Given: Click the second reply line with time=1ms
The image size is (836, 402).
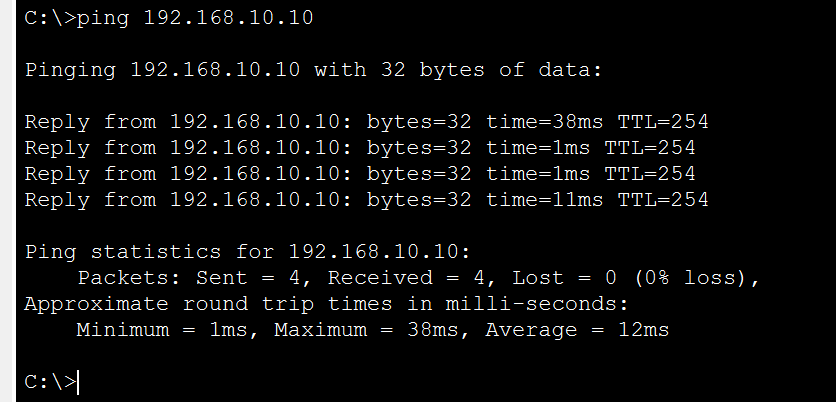Looking at the screenshot, I should (360, 174).
